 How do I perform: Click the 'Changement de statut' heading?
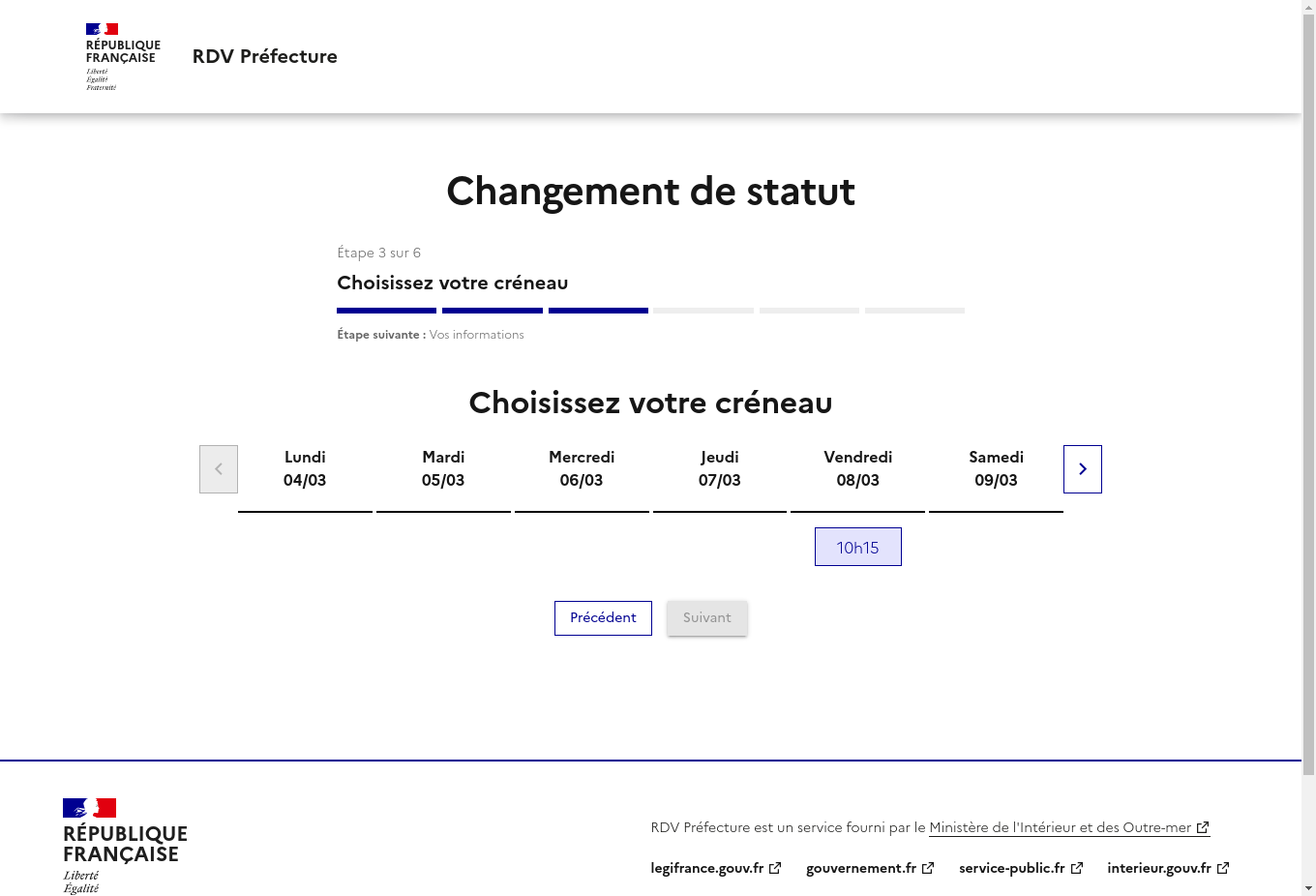click(650, 192)
